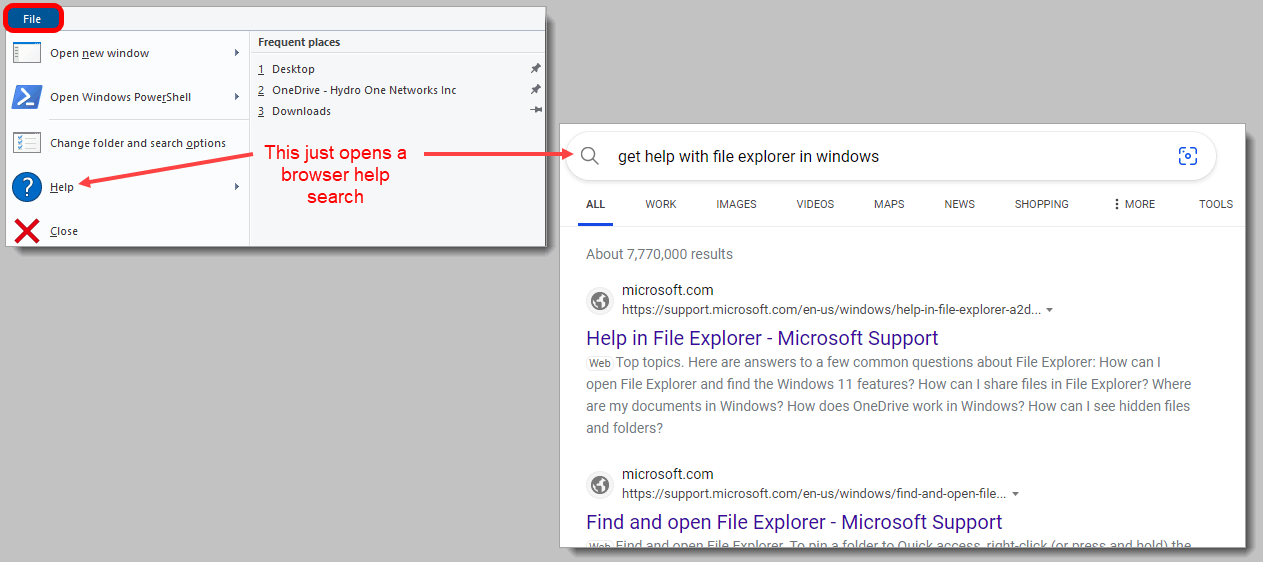This screenshot has height=562, width=1263.
Task: Expand the Help submenu arrow
Action: point(237,187)
